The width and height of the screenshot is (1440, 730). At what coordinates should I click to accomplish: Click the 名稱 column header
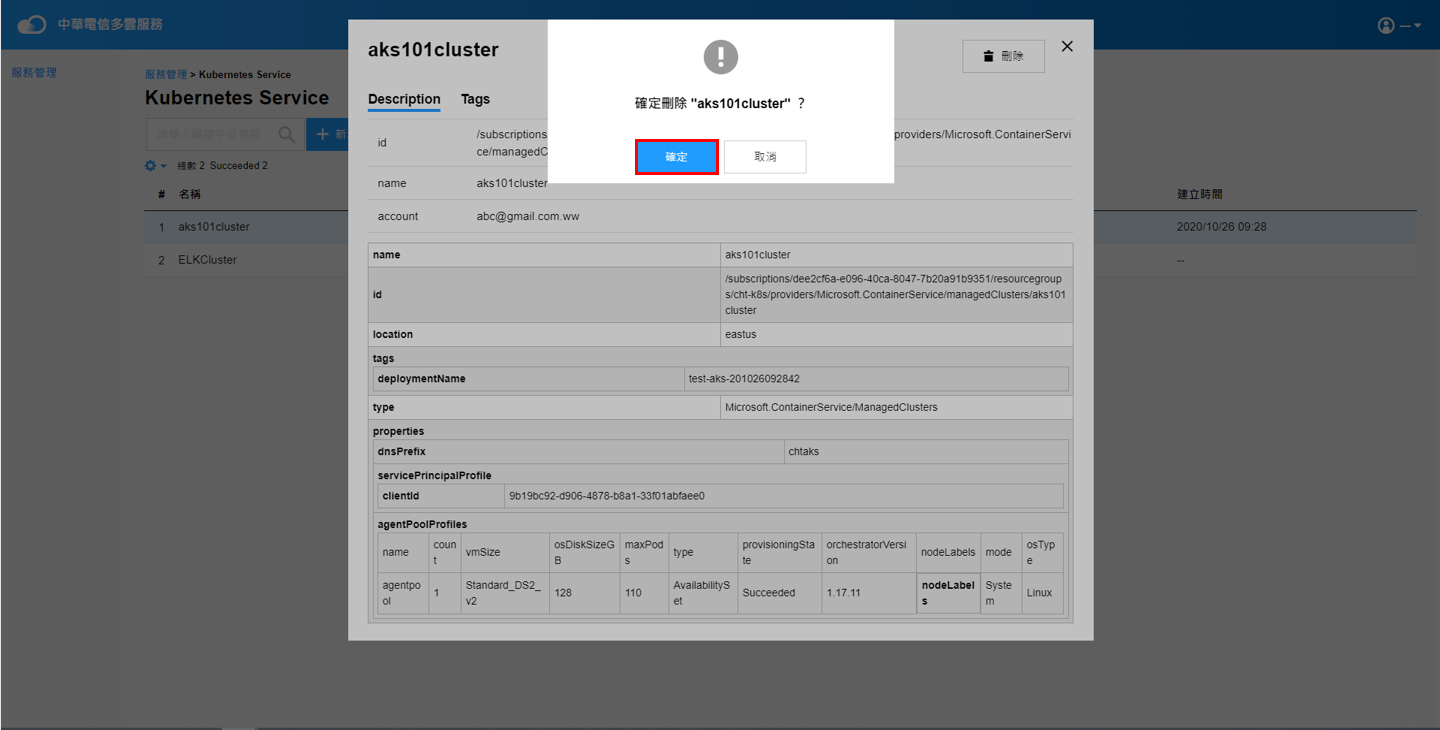coord(189,194)
